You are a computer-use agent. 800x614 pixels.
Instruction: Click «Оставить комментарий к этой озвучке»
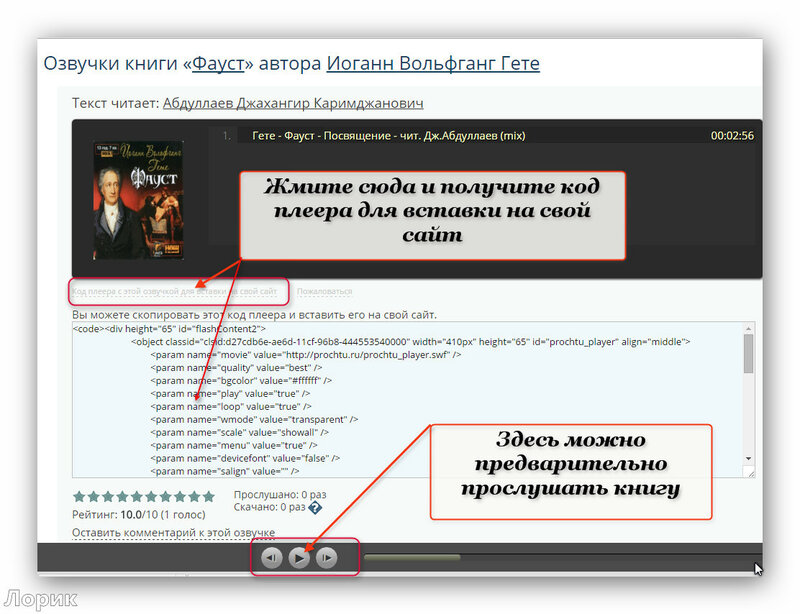173,533
